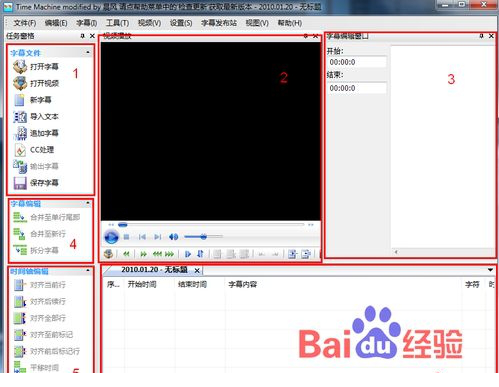Mute the video using the speaker icon
The image size is (499, 387).
click(x=173, y=237)
